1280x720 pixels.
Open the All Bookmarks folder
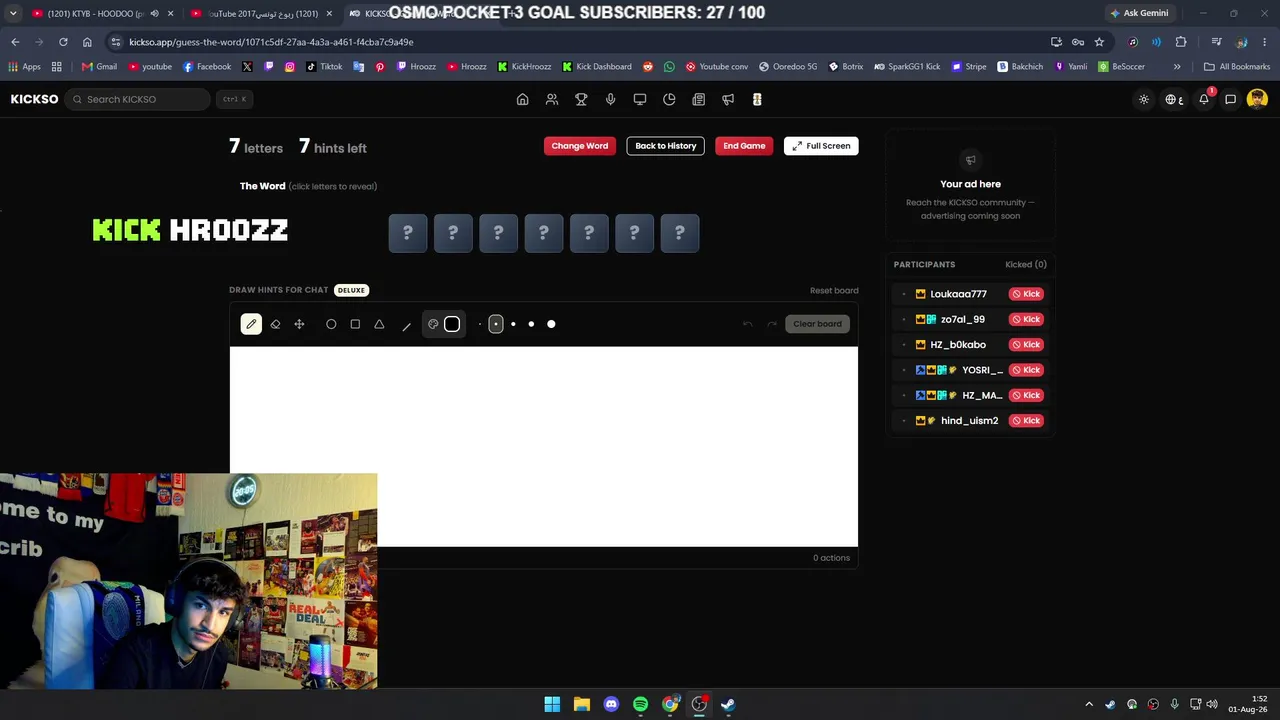[x=1237, y=67]
